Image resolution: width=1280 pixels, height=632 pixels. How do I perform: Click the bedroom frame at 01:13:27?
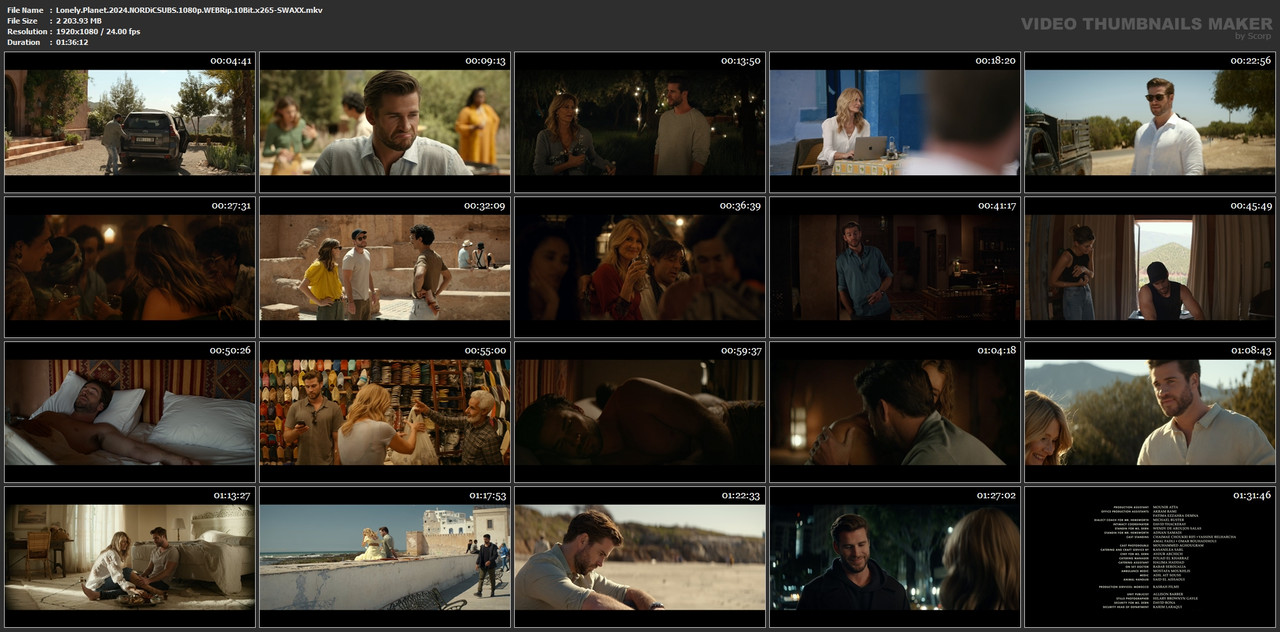(x=130, y=557)
